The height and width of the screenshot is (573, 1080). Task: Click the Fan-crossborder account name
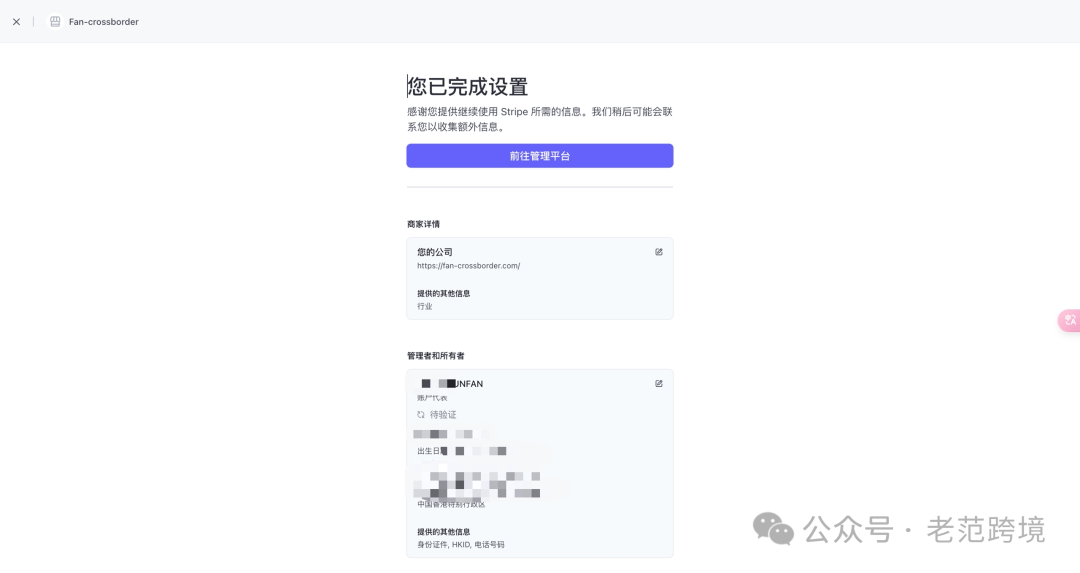coord(103,22)
